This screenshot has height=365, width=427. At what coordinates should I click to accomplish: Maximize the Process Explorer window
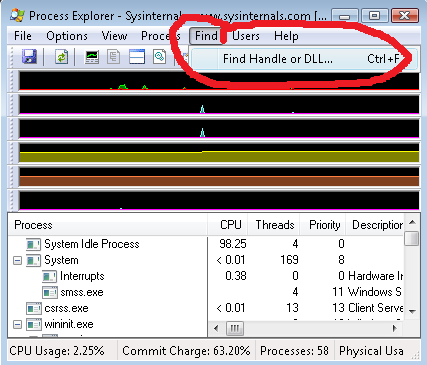pos(374,16)
